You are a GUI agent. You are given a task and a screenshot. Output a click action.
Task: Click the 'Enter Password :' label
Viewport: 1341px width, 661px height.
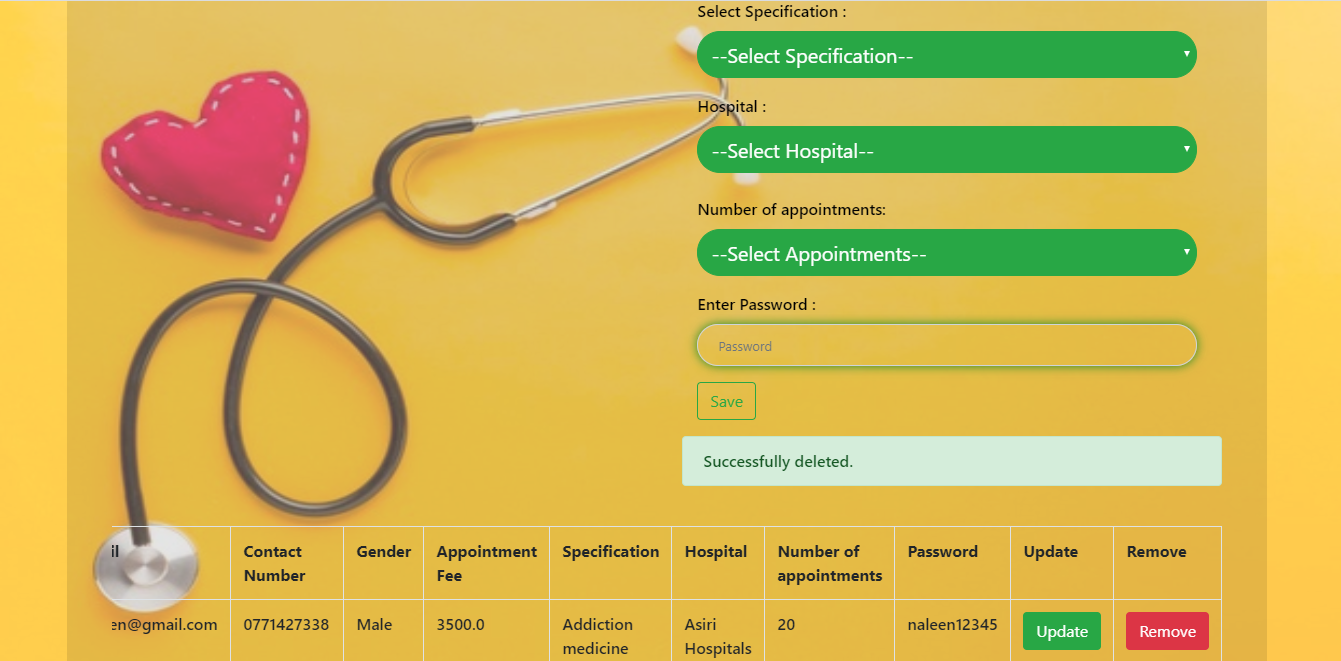[756, 304]
